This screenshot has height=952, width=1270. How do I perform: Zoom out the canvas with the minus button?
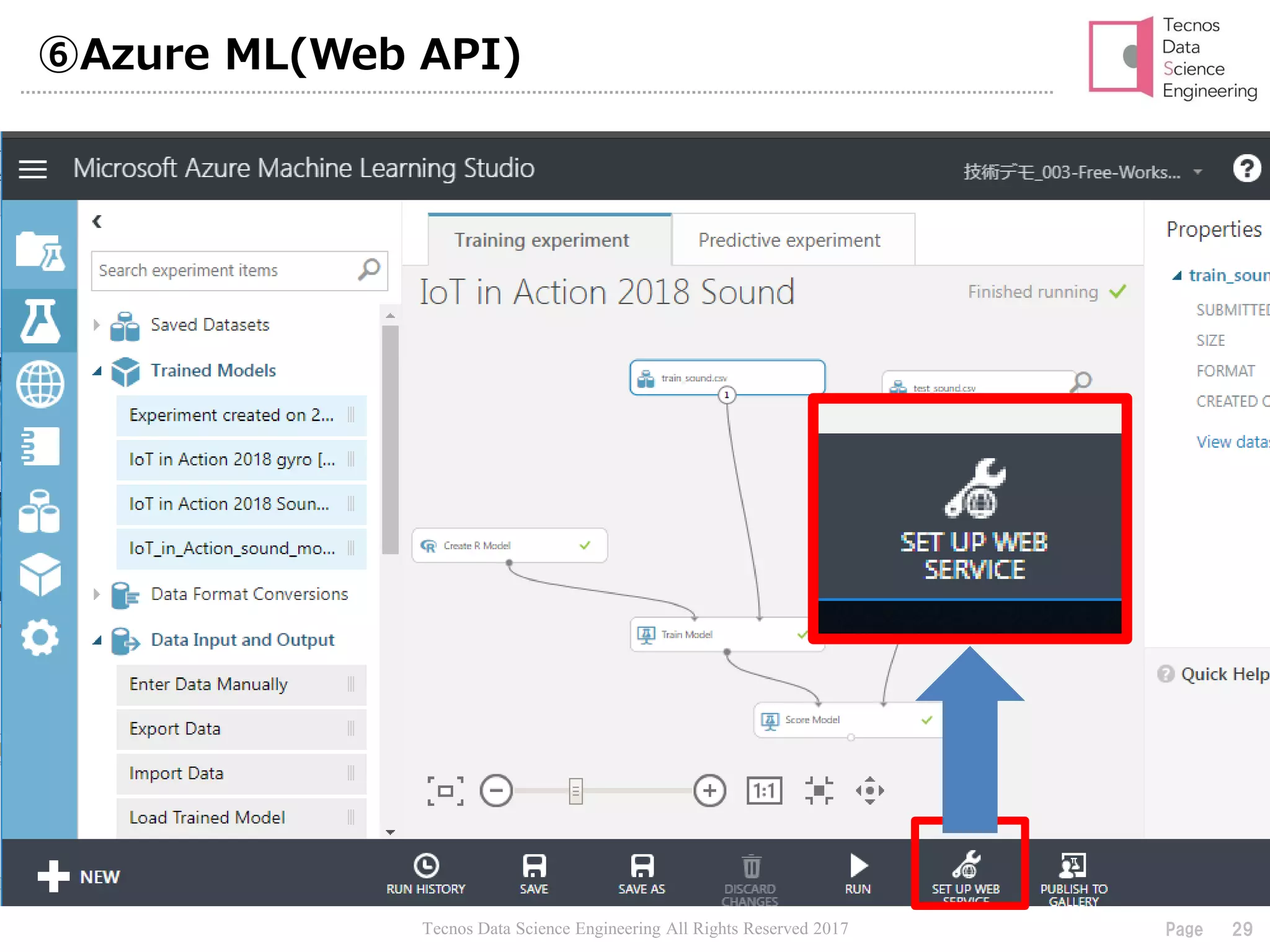pyautogui.click(x=496, y=791)
